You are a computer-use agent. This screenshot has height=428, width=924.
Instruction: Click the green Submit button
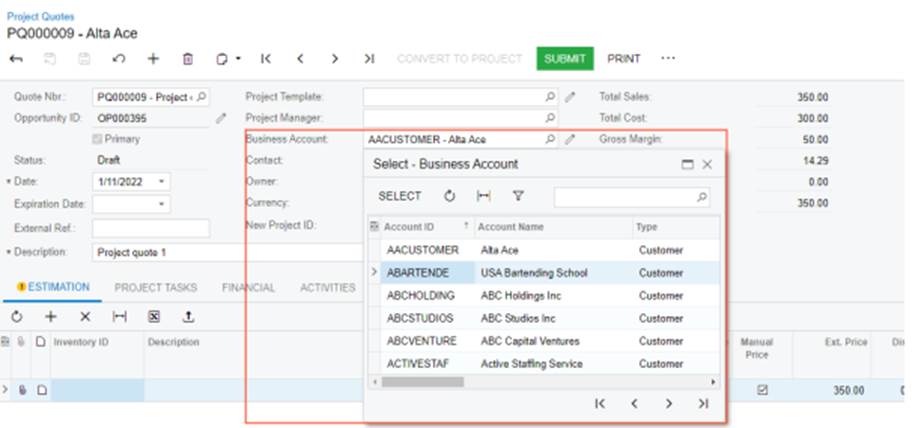(565, 59)
